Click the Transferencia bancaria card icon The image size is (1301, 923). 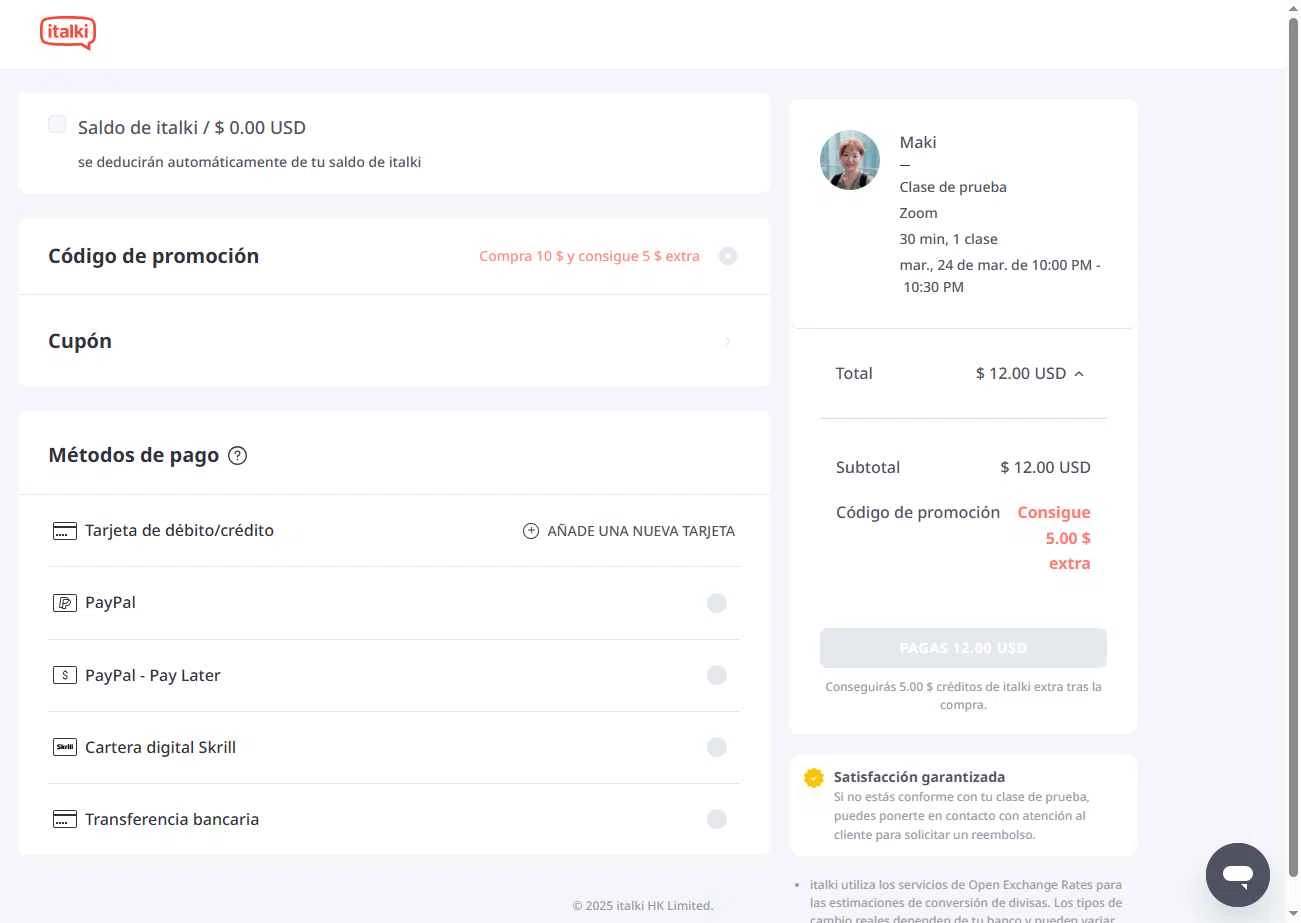[x=65, y=819]
